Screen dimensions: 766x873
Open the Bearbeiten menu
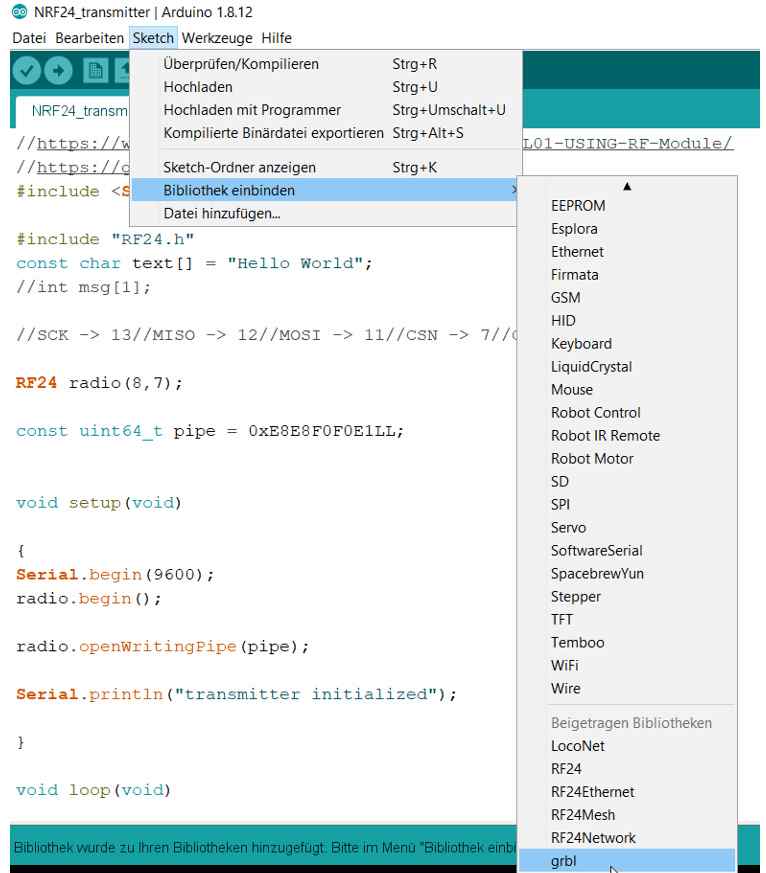point(91,38)
